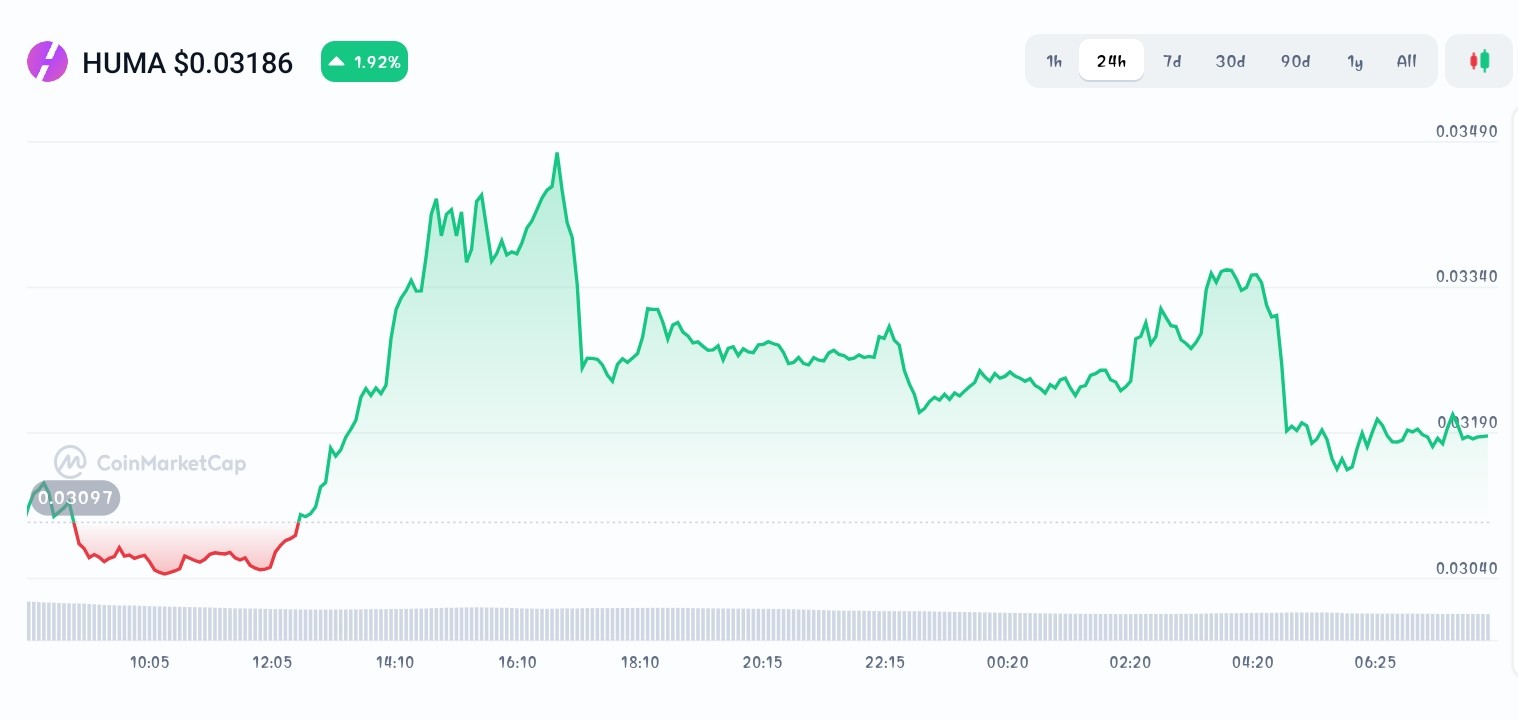
Task: Click the 14:10 time axis label
Action: [x=395, y=662]
